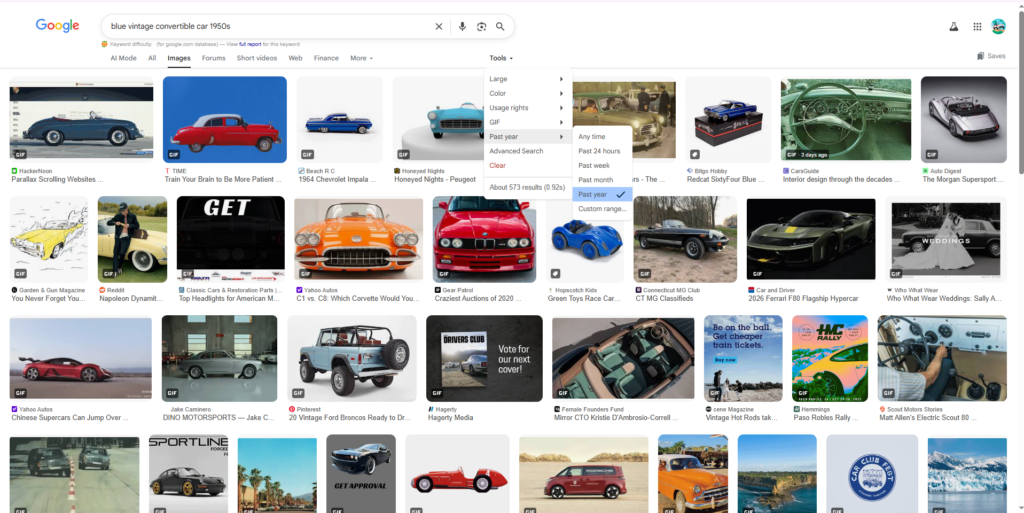Open Search Labs flask icon
The image size is (1024, 513).
(954, 27)
